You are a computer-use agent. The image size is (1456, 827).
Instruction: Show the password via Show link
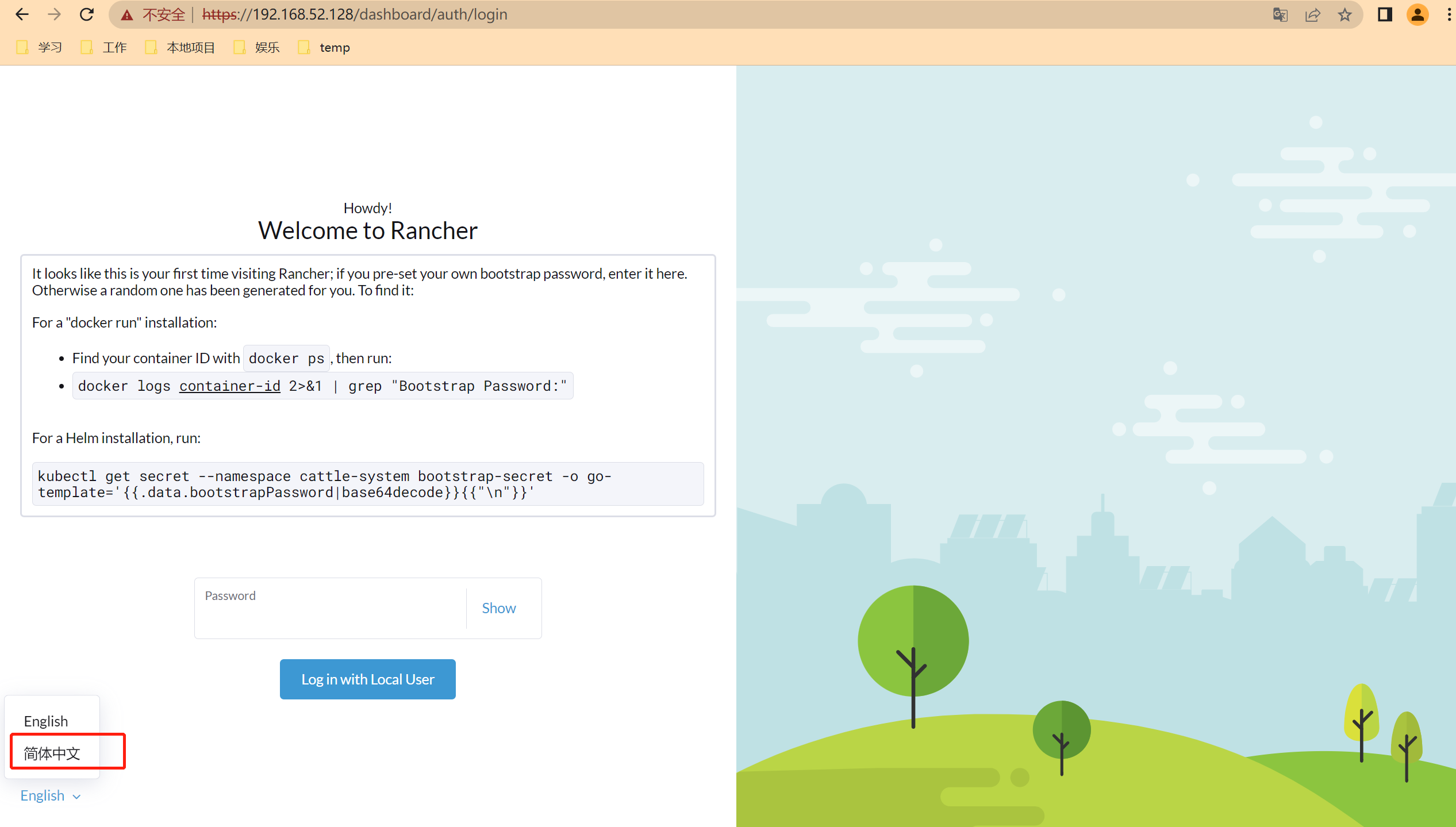(498, 608)
